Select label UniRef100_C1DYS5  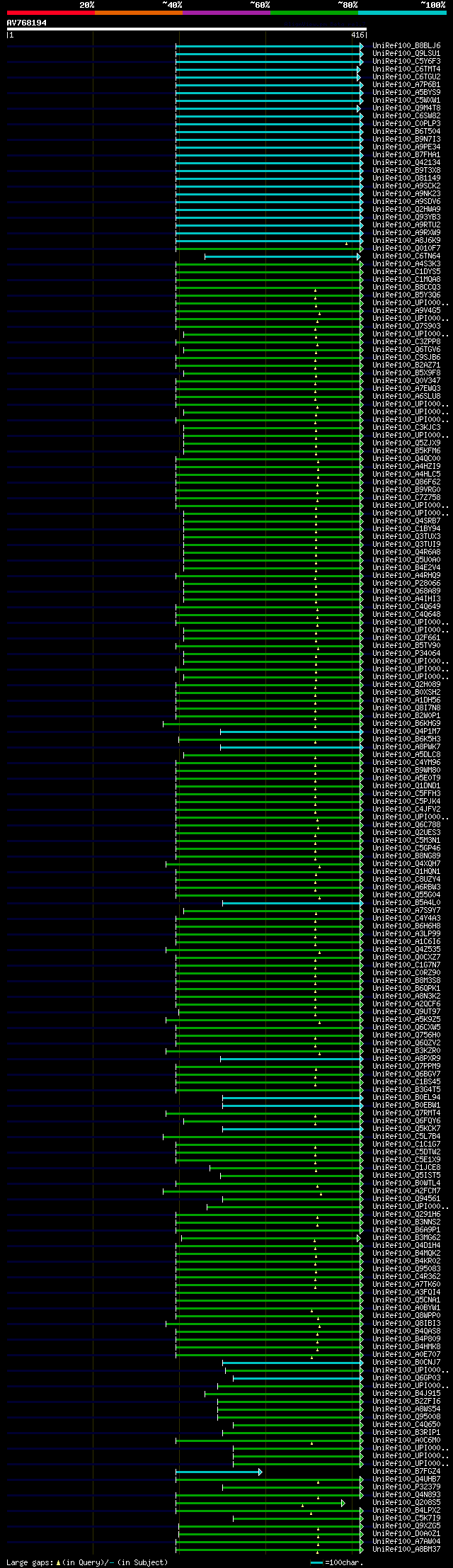pyautogui.click(x=406, y=271)
